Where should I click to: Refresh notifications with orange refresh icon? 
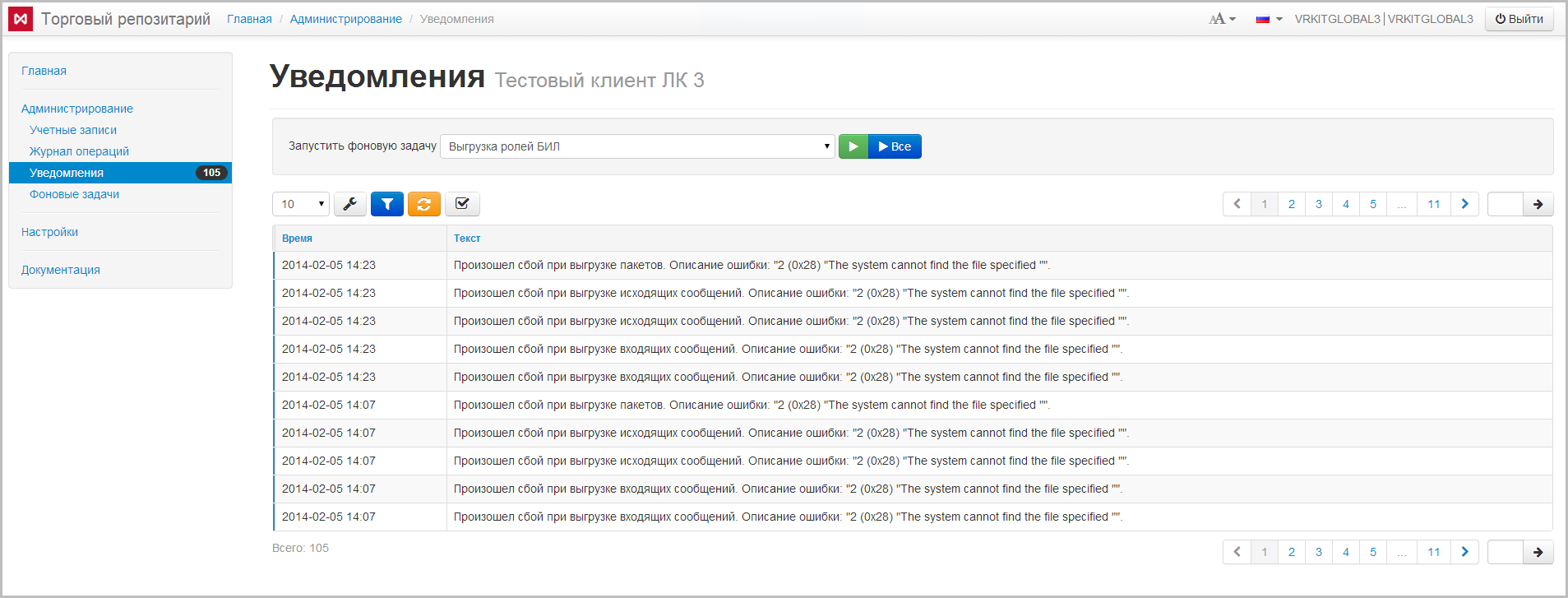point(424,204)
